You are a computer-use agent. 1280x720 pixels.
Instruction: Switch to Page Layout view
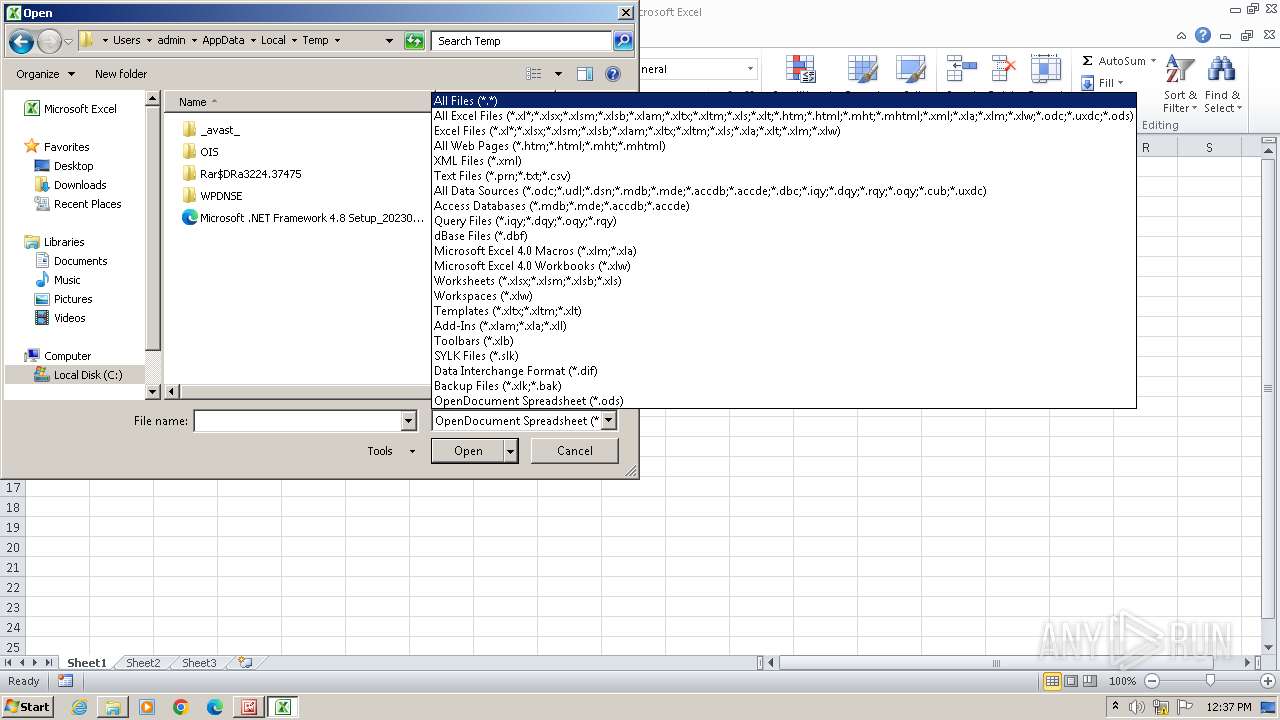point(1071,681)
